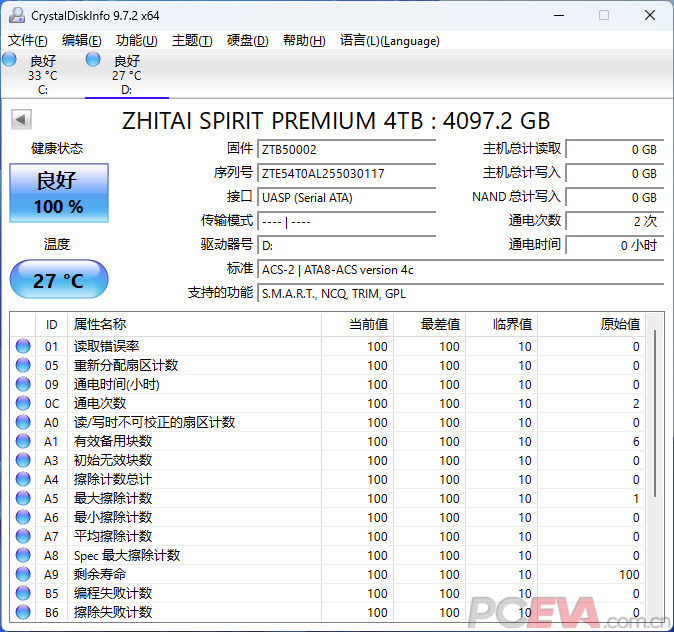Open the 语言(L)(Language) menu

click(389, 41)
